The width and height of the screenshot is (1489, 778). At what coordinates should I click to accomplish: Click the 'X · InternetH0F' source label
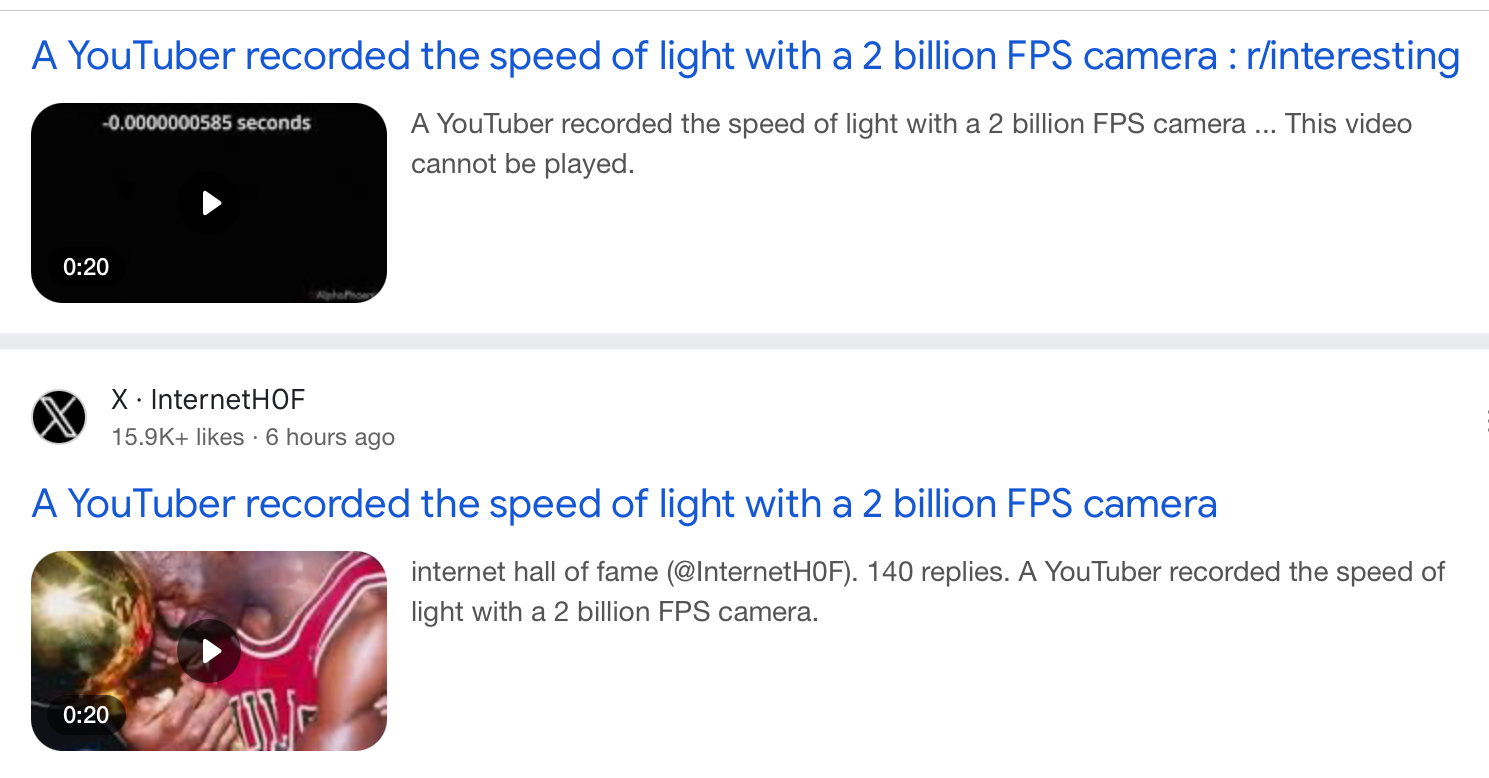tap(208, 400)
